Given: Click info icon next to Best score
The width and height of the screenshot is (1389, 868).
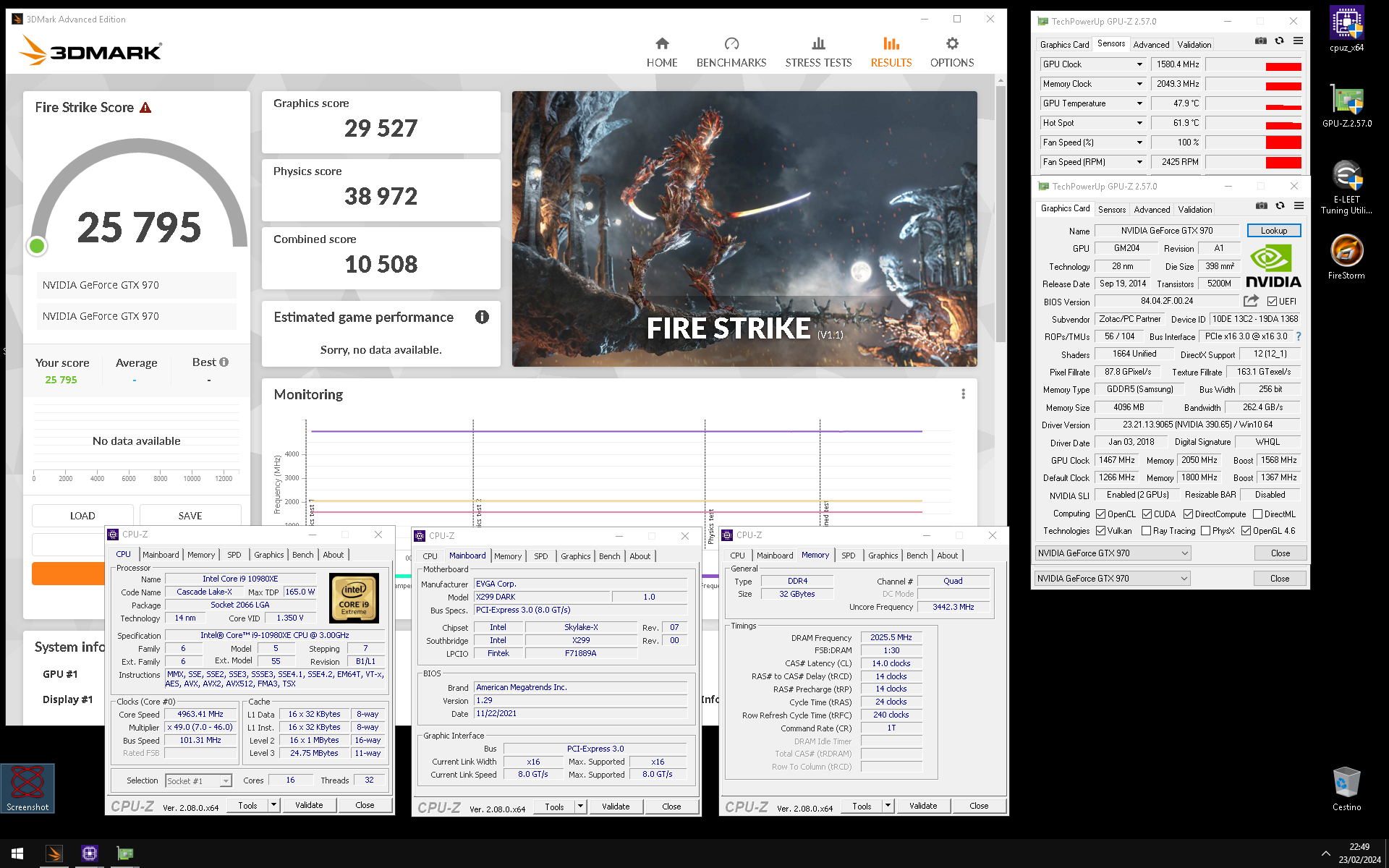Looking at the screenshot, I should click(x=224, y=362).
